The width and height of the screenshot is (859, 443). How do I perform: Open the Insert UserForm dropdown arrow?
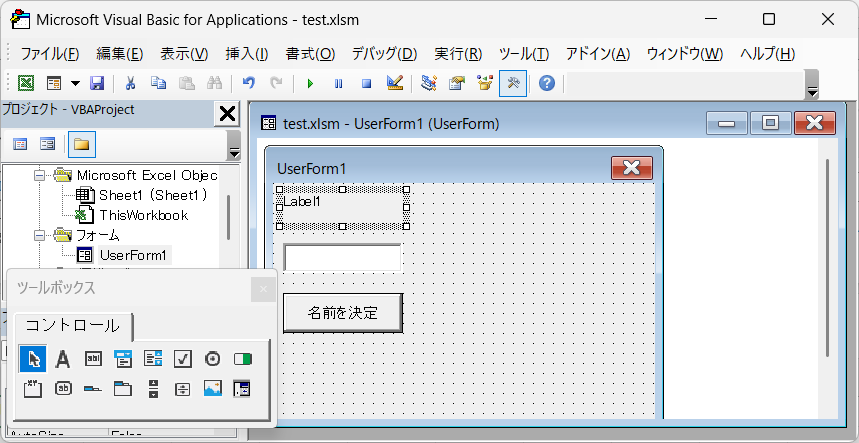click(75, 83)
